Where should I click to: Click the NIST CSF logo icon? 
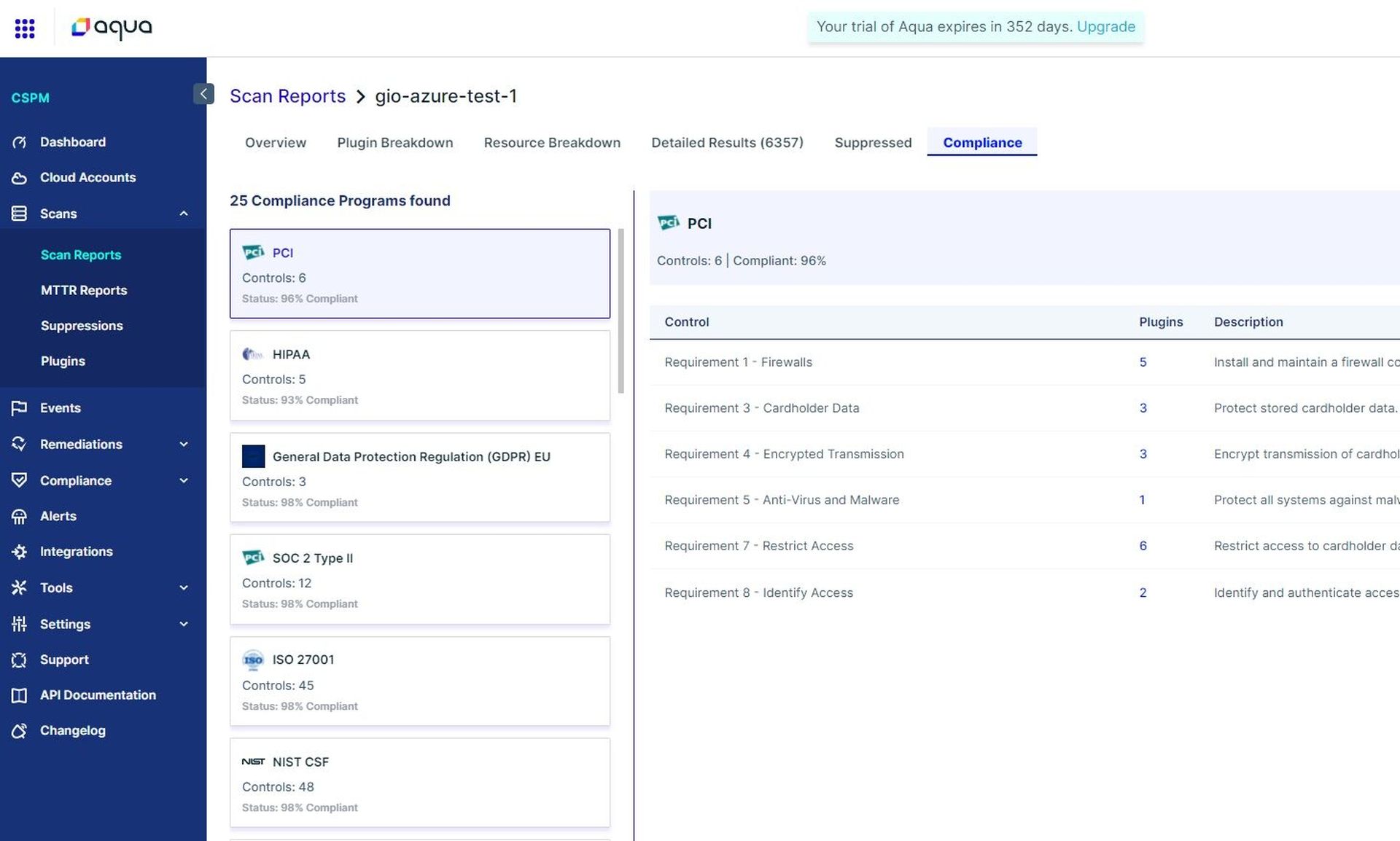point(253,762)
